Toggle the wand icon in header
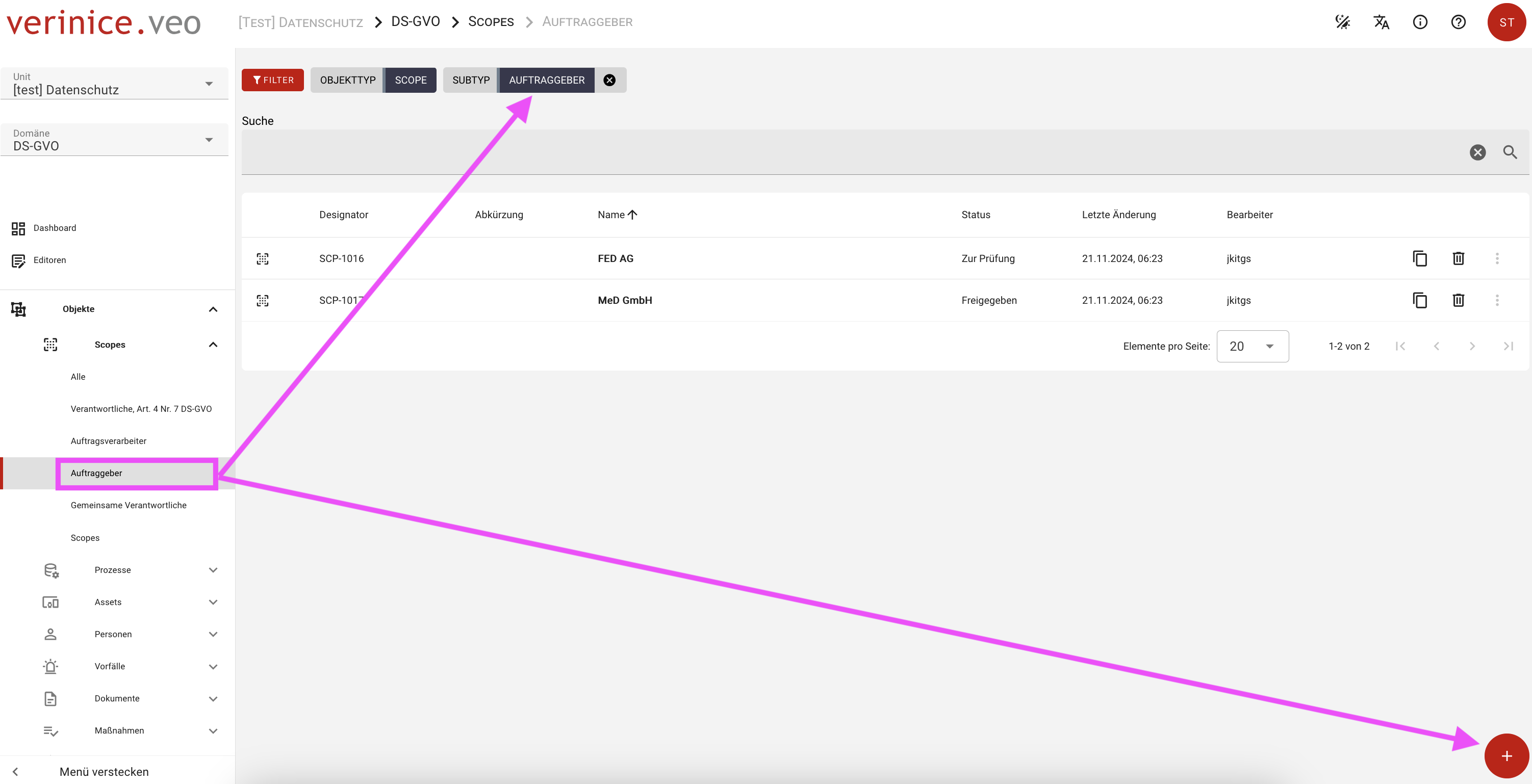This screenshot has width=1532, height=784. click(x=1342, y=22)
